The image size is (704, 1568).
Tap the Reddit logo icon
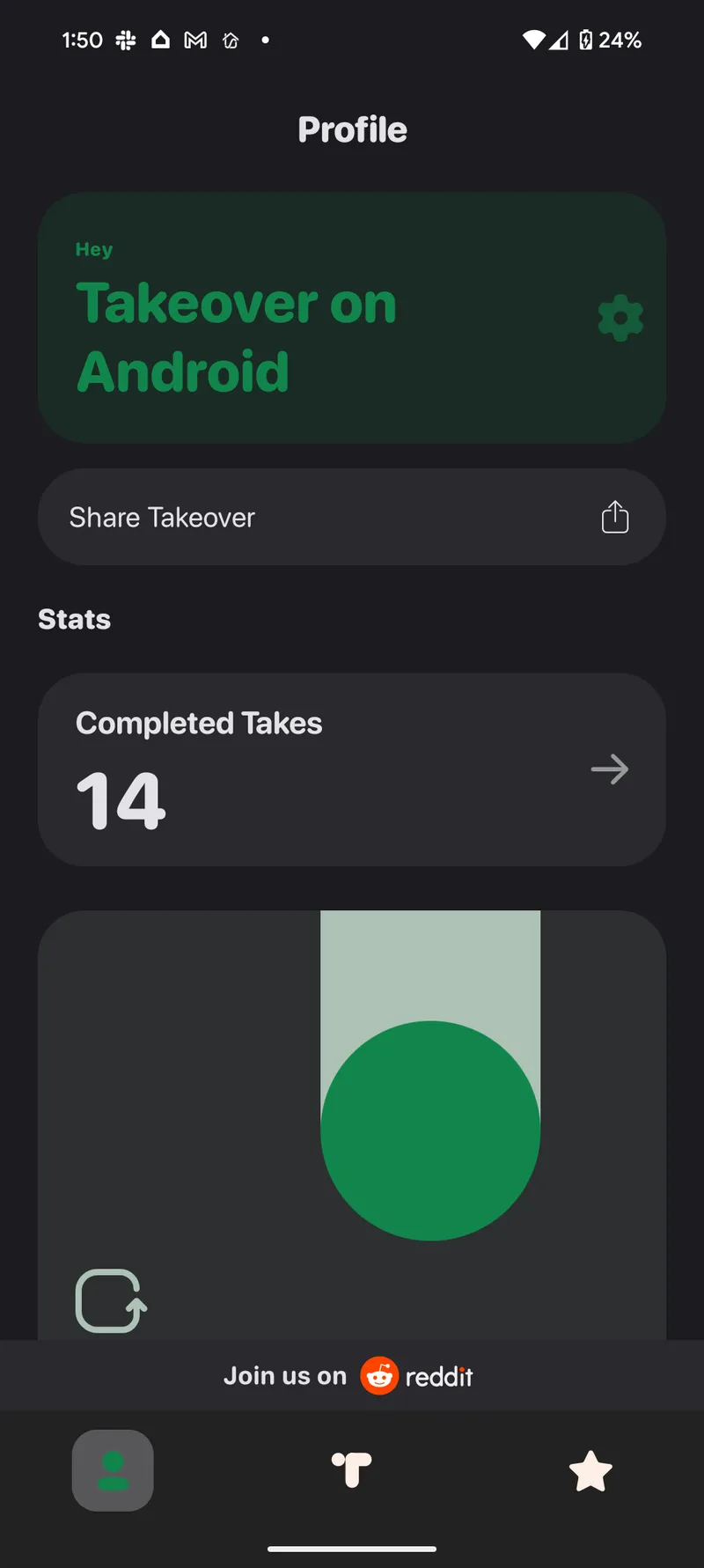(379, 1376)
